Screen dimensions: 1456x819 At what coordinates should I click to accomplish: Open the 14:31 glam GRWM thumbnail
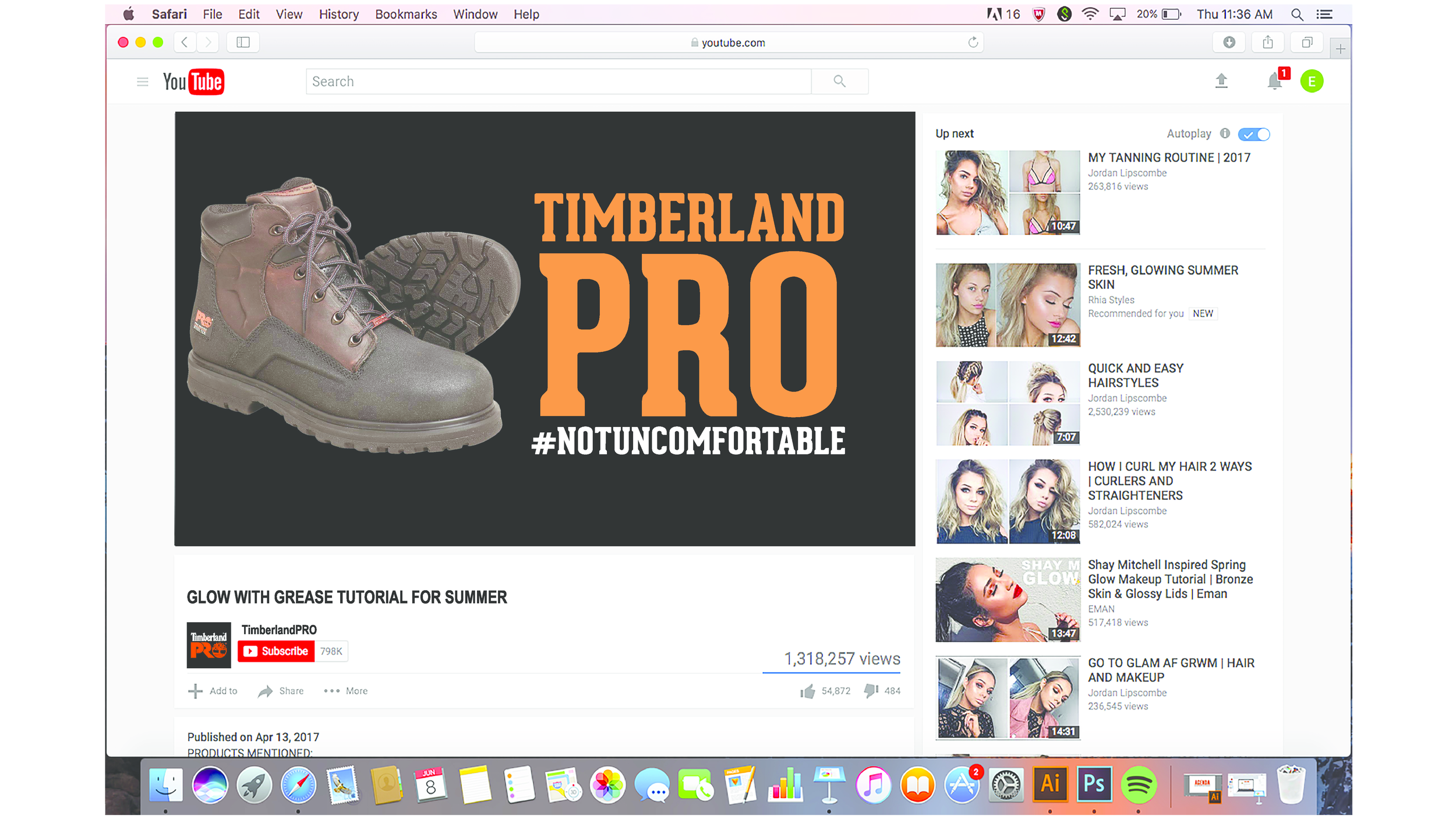pyautogui.click(x=1008, y=698)
